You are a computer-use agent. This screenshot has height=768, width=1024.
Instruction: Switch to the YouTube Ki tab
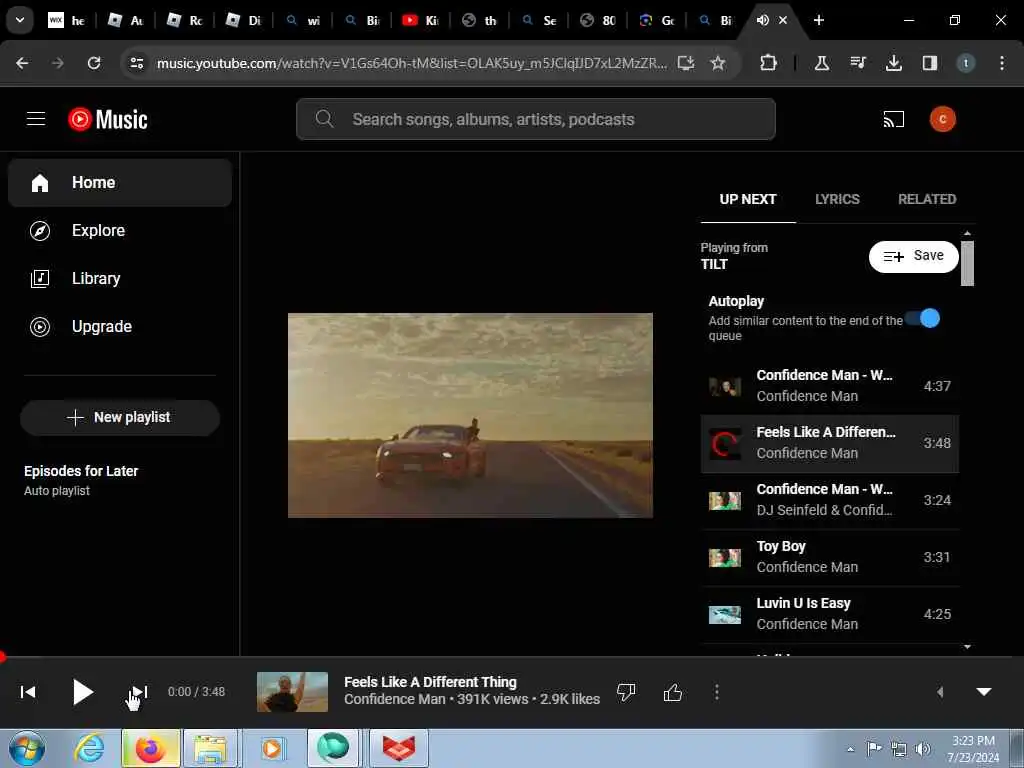click(419, 20)
